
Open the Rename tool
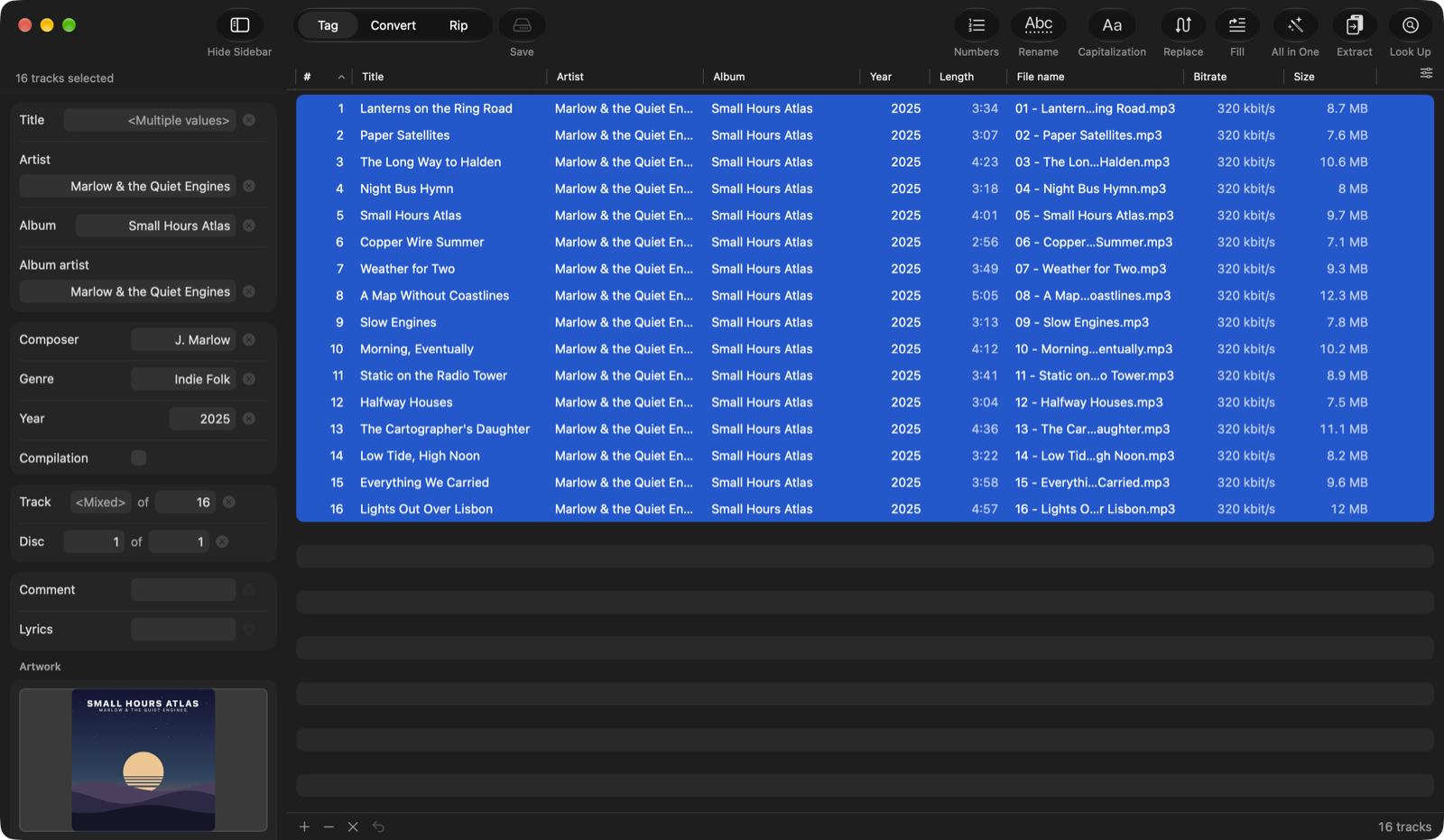click(1039, 25)
